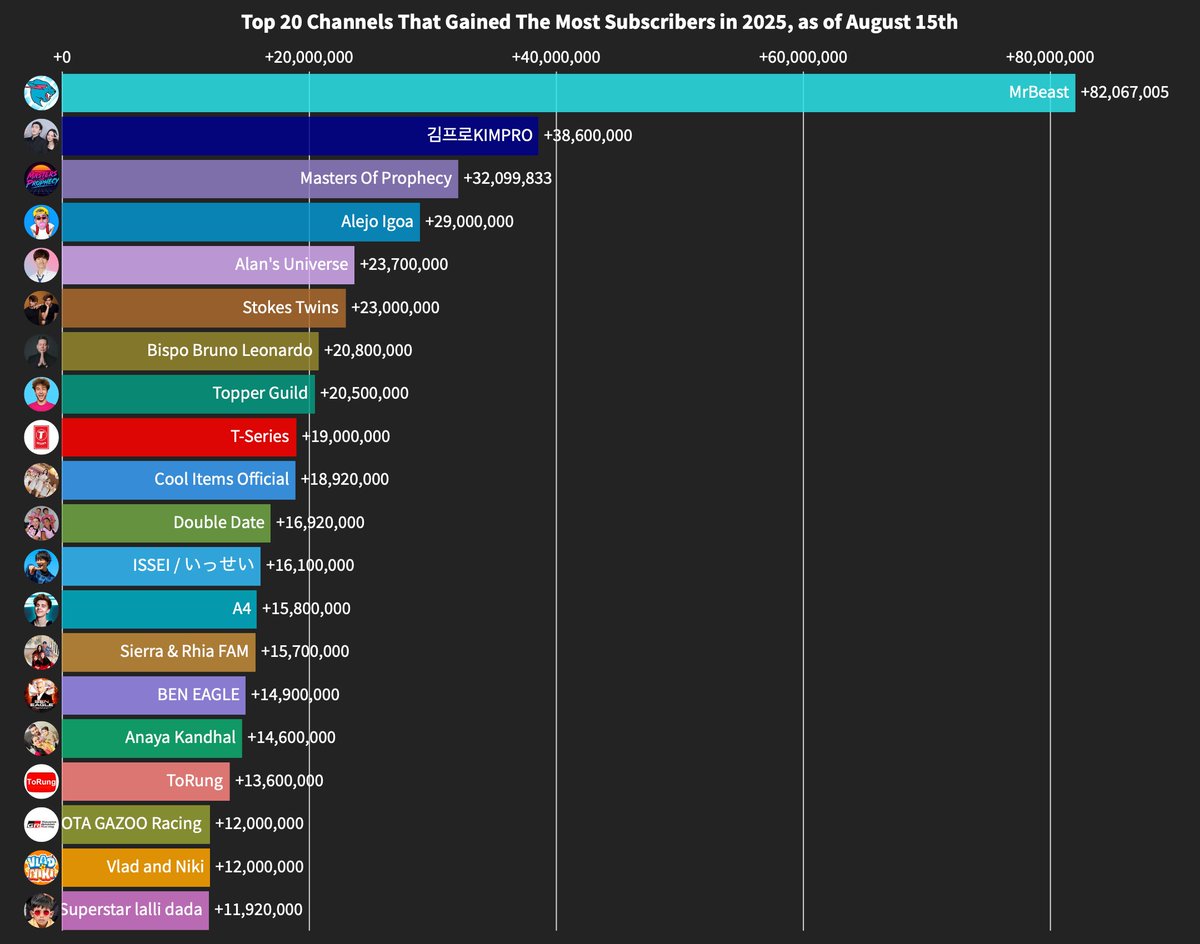Click the Sierra & Rhia FAM bar label
This screenshot has width=1200, height=944.
tap(184, 651)
